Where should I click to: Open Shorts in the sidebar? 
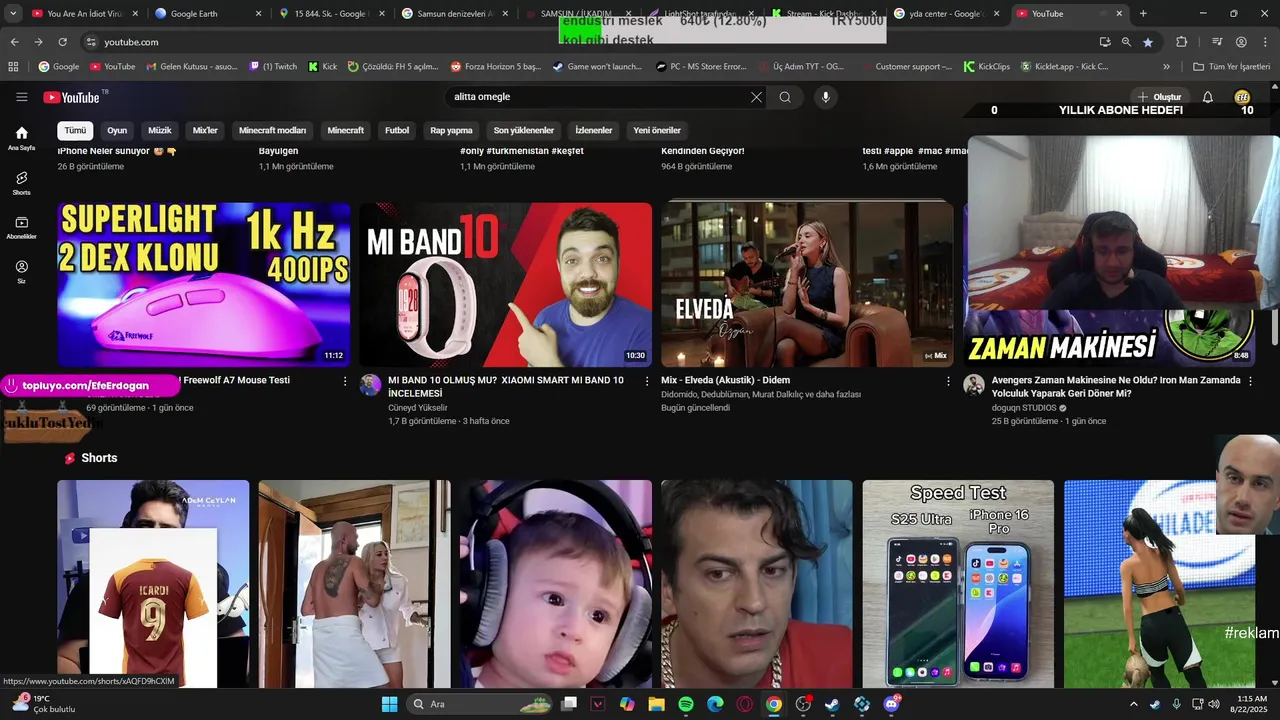tap(22, 183)
